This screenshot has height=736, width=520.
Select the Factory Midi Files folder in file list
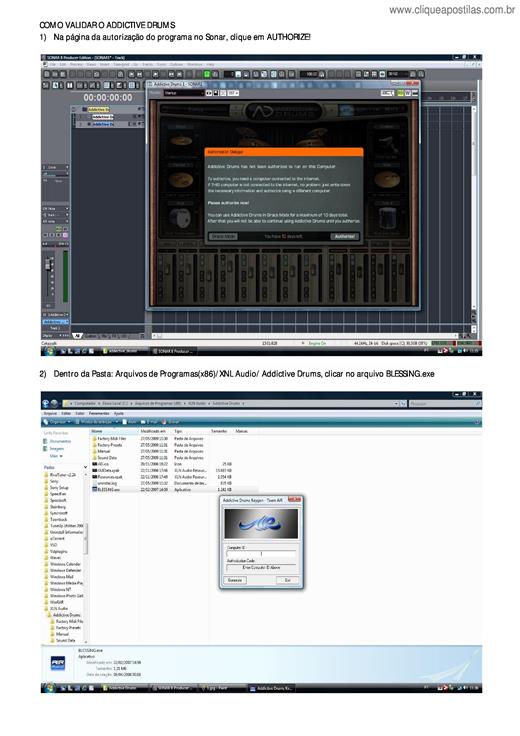109,438
